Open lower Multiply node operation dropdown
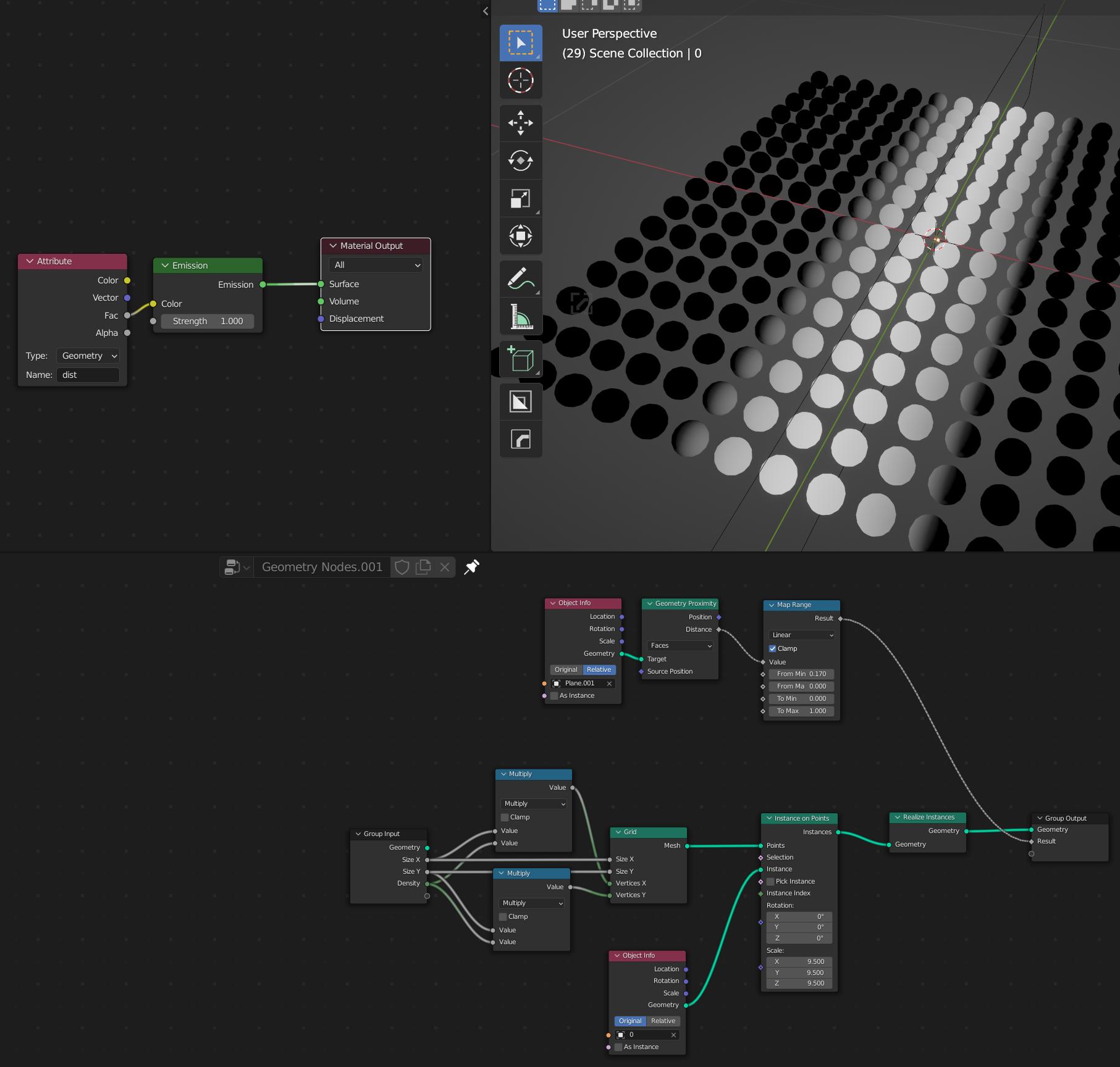Viewport: 1120px width, 1067px height. (x=532, y=903)
